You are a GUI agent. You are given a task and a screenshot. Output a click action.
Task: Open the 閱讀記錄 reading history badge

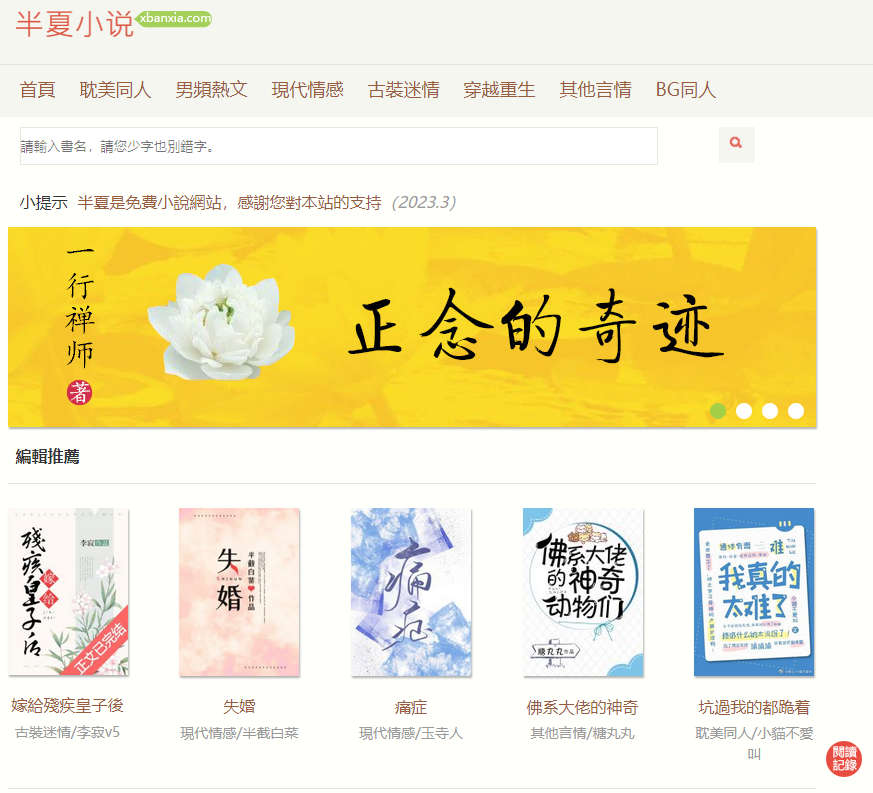coord(843,758)
